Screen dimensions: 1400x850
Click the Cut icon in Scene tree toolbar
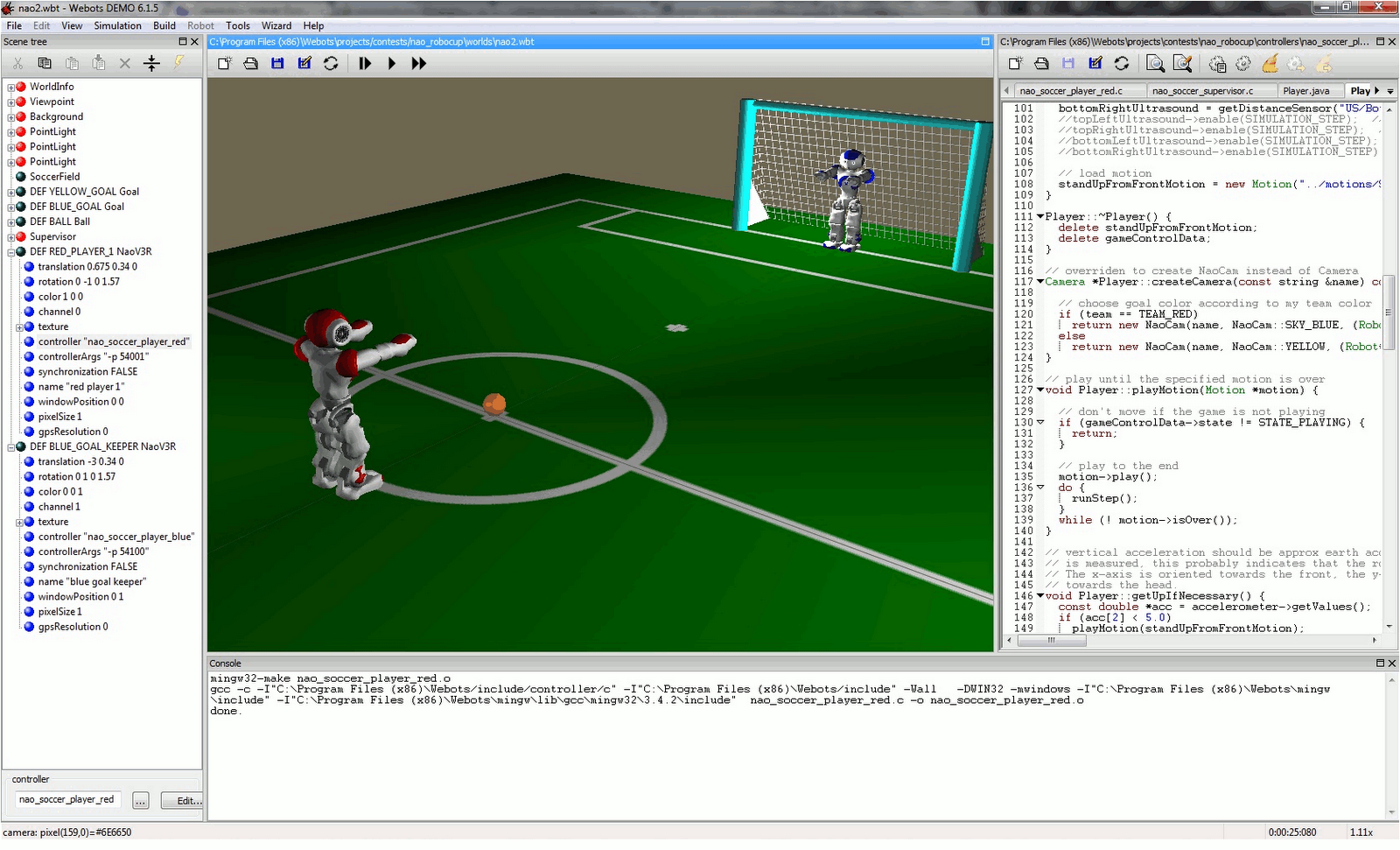tap(17, 63)
